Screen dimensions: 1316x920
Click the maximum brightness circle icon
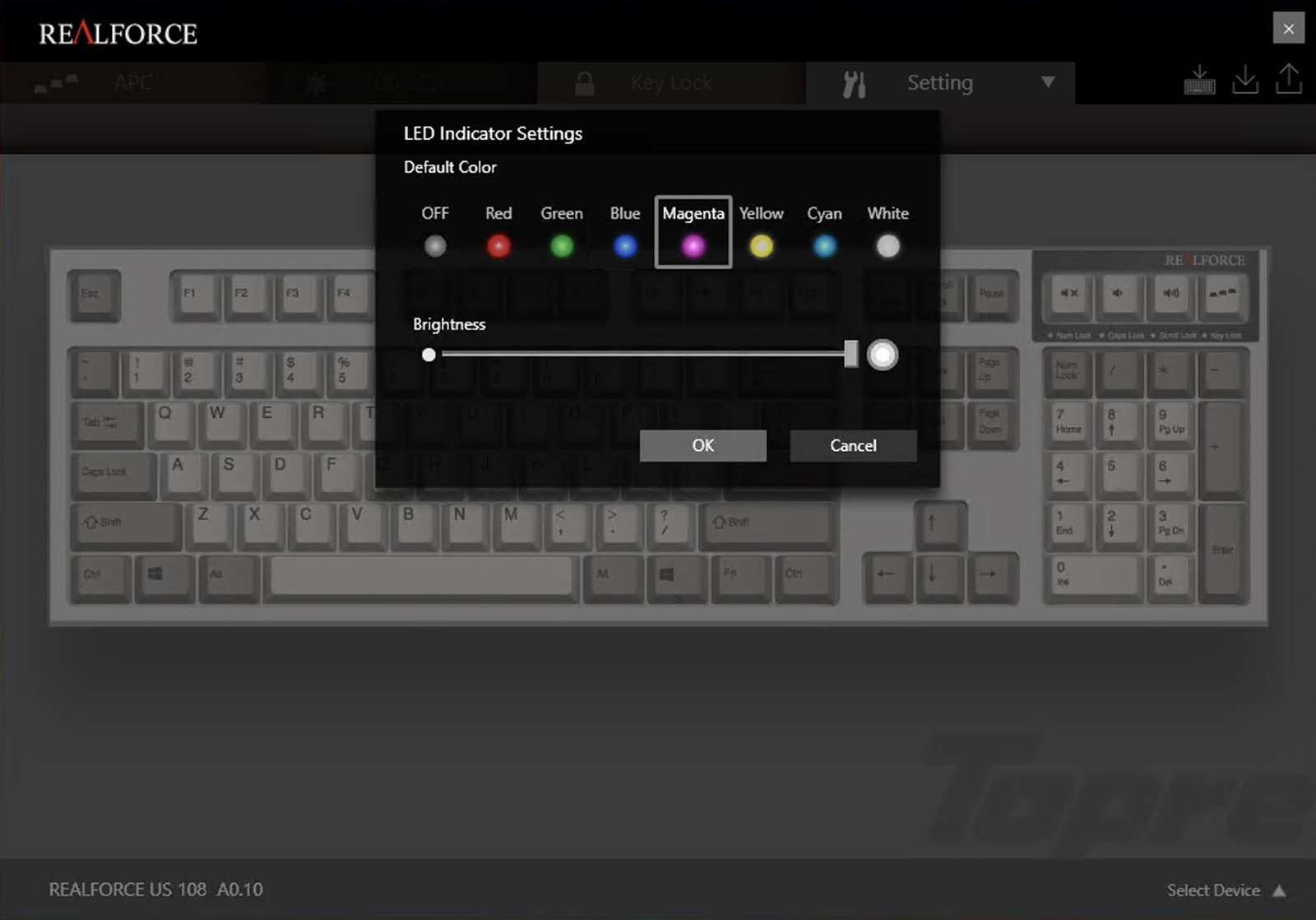click(x=883, y=355)
